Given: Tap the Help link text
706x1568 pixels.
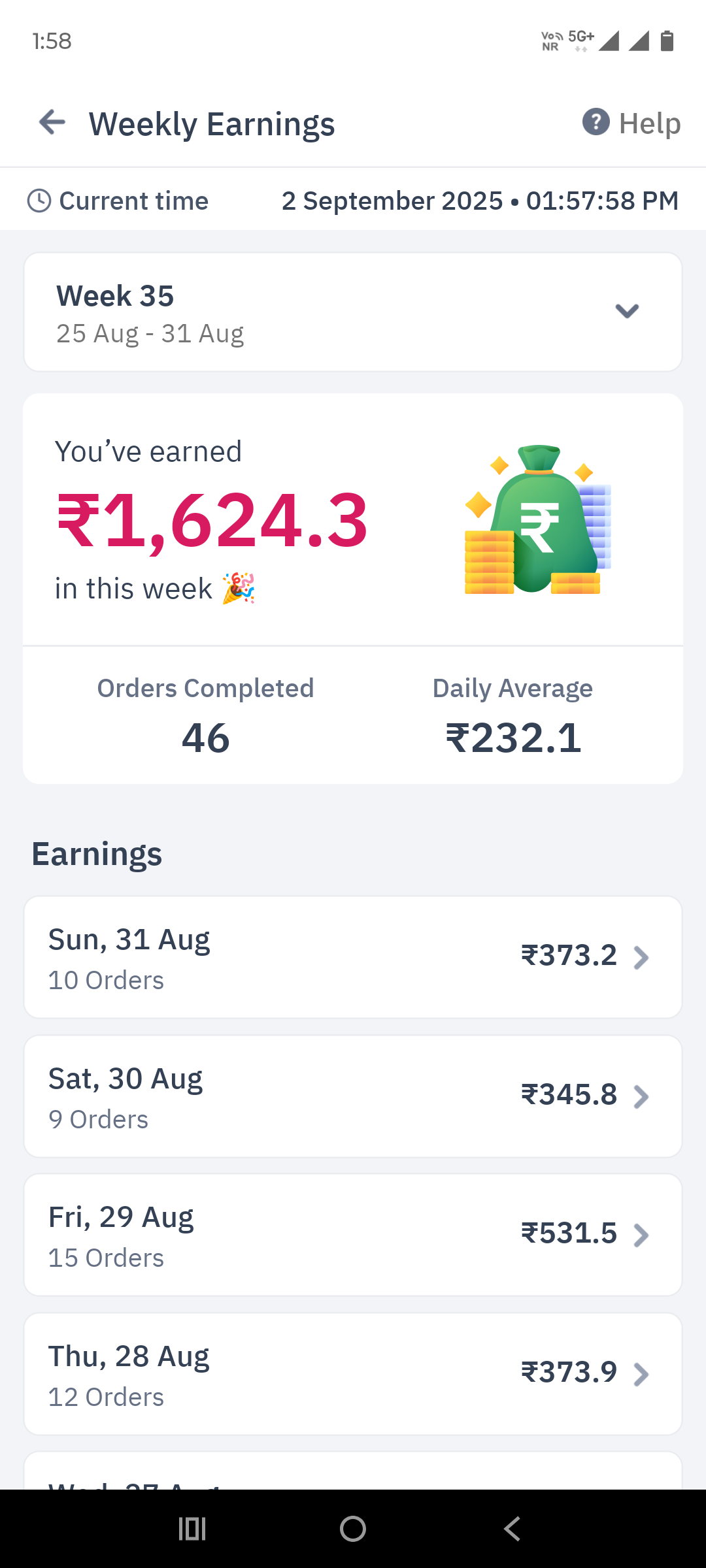Looking at the screenshot, I should (650, 123).
